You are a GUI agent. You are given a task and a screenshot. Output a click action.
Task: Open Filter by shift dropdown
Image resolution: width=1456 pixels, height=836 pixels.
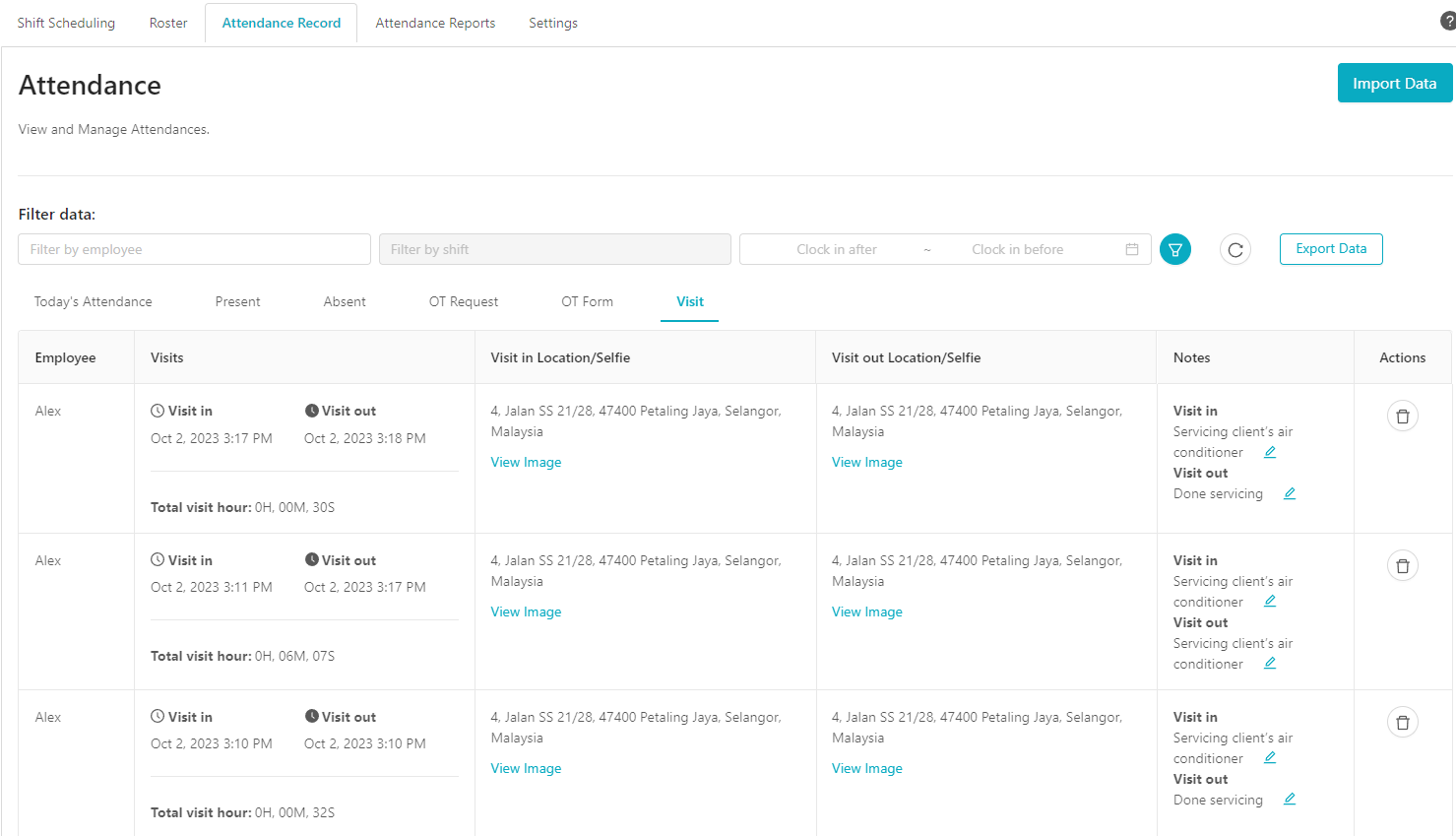coord(555,249)
